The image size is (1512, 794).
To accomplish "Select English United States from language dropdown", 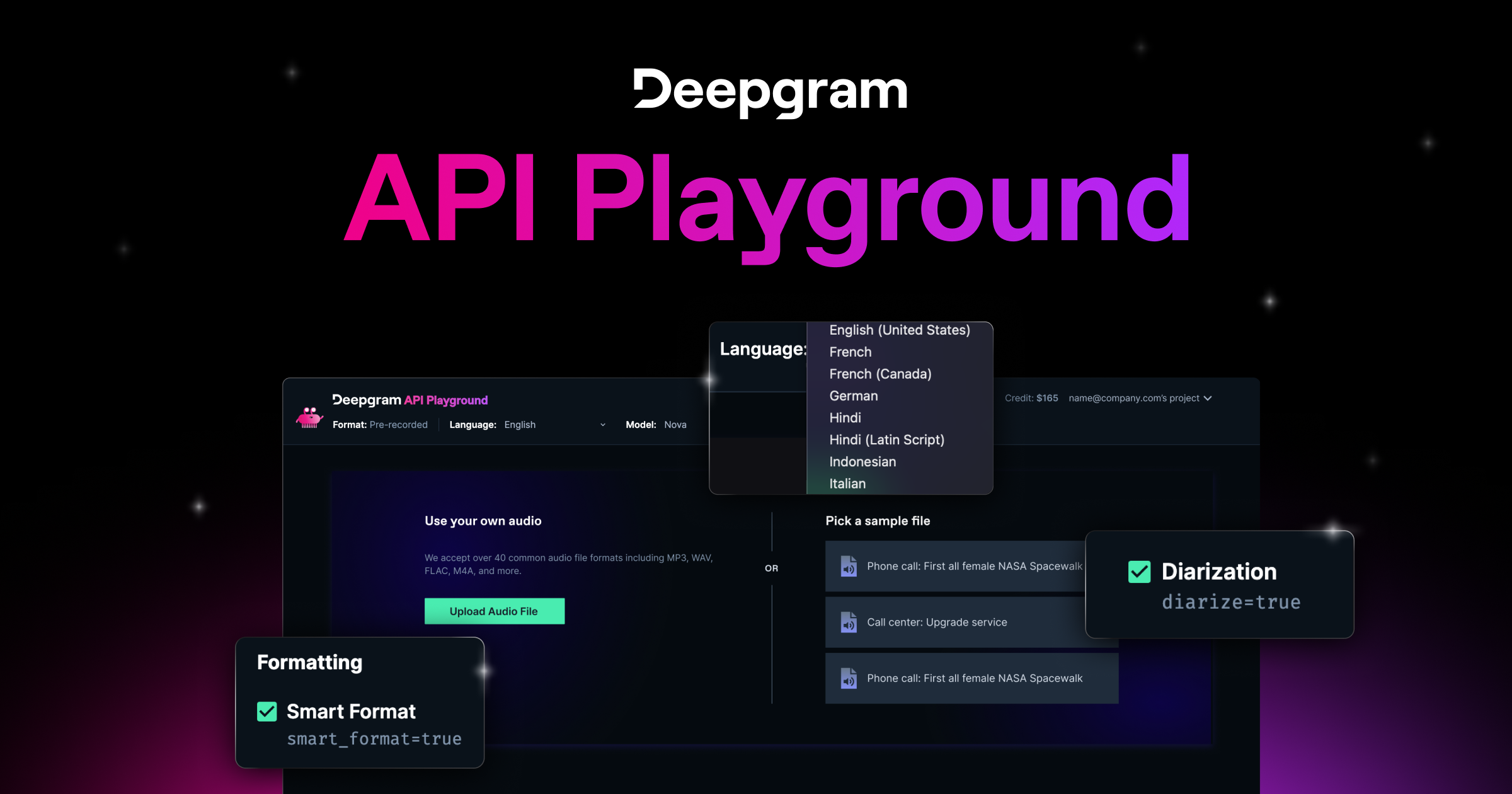I will (899, 329).
